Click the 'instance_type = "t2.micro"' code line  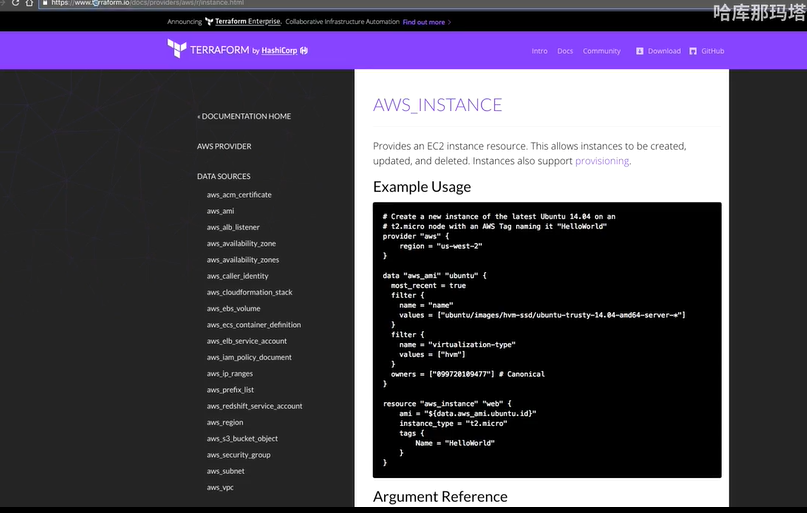pos(453,423)
